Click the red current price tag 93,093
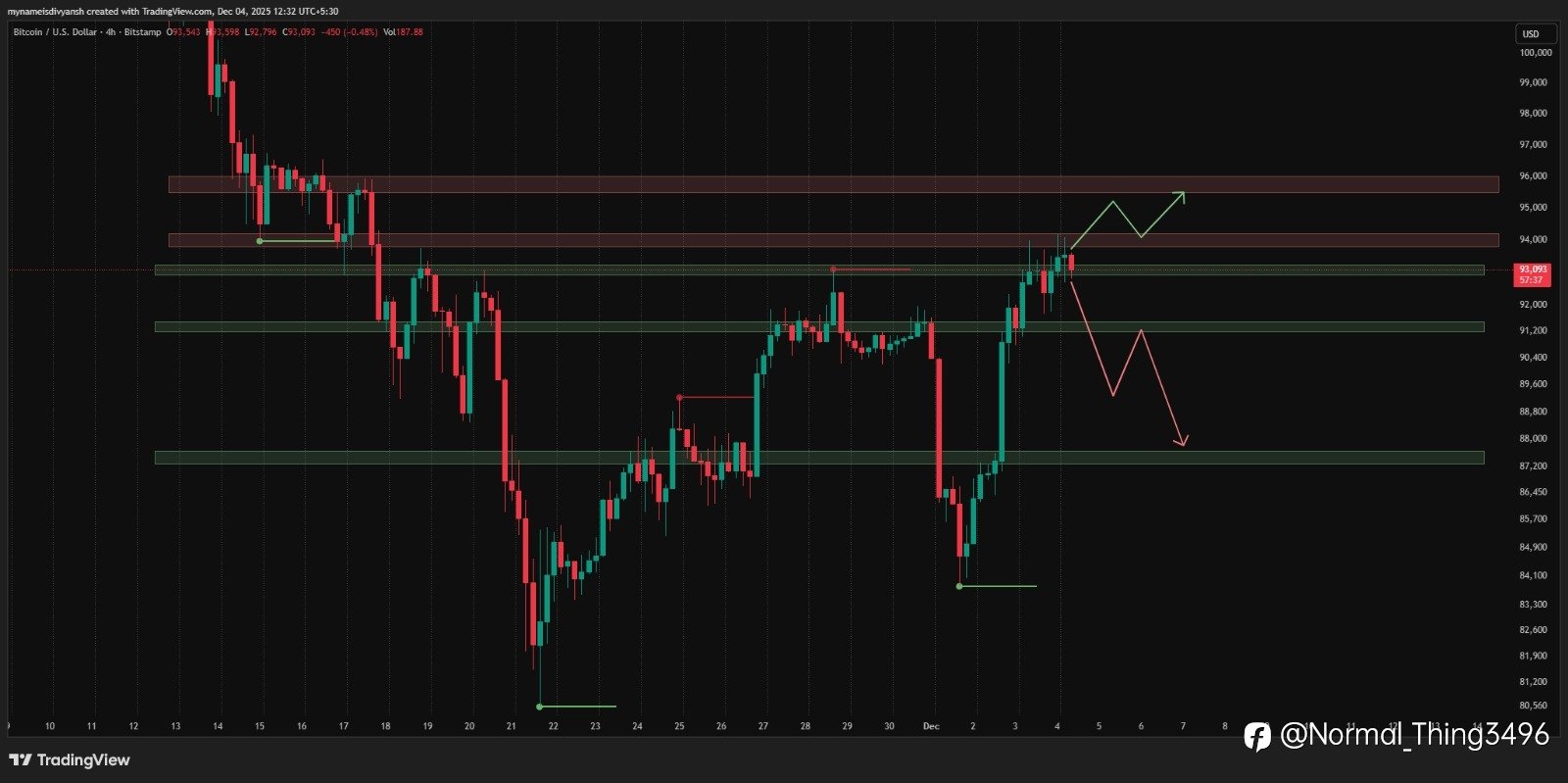The height and width of the screenshot is (783, 1568). (x=1532, y=273)
